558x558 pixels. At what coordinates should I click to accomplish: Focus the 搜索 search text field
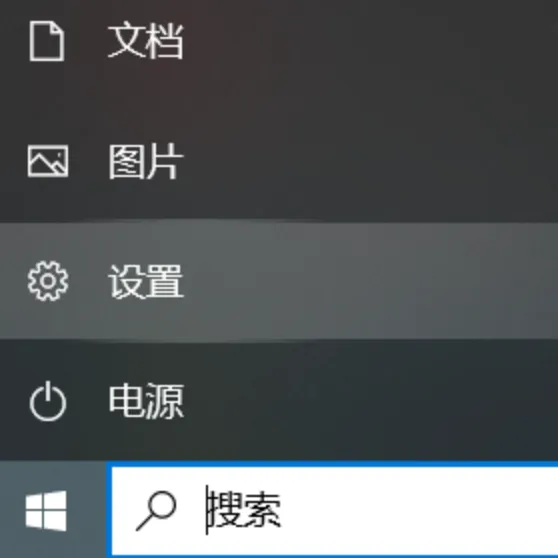pos(335,511)
